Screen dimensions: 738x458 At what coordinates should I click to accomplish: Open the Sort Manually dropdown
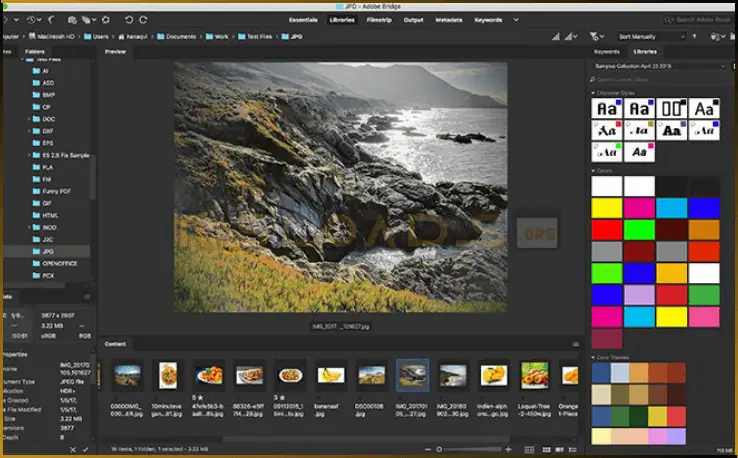(652, 36)
